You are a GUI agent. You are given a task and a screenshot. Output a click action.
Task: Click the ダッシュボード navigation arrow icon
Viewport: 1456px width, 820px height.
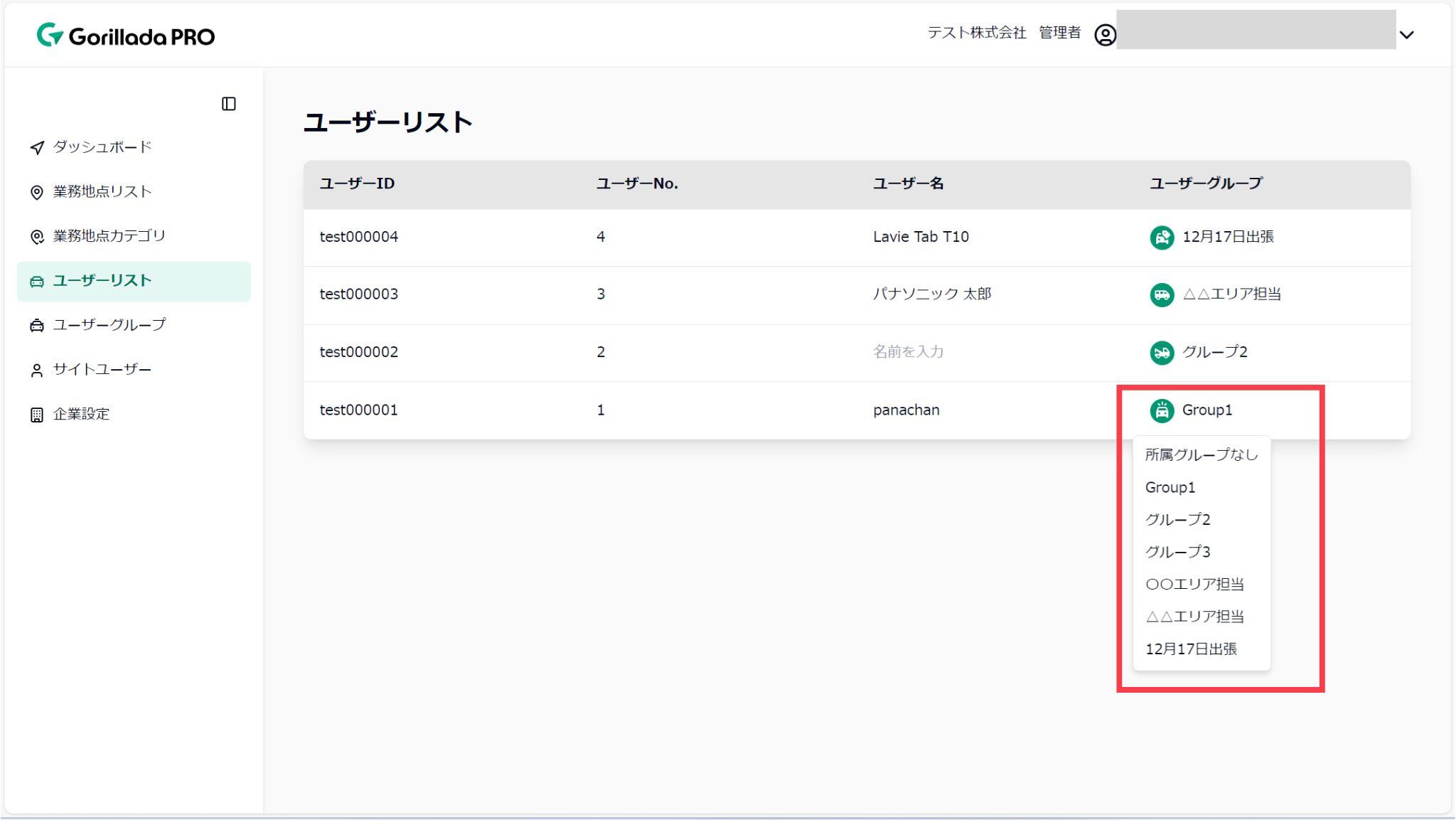pyautogui.click(x=37, y=147)
